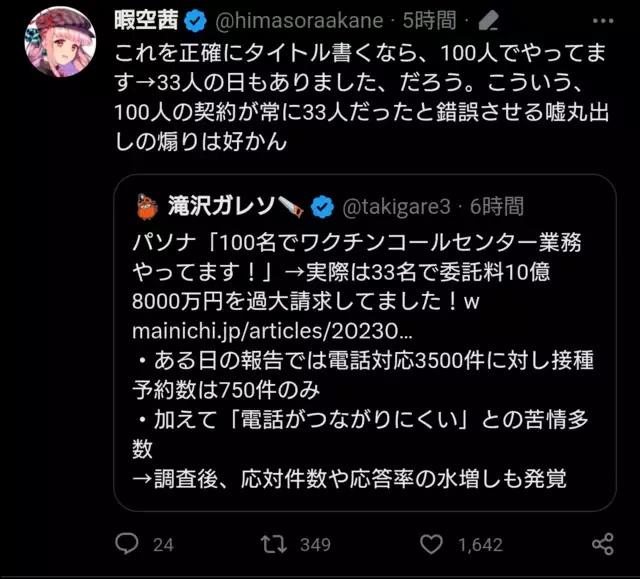Viewport: 640px width, 579px height.
Task: Click 滝沢ガレソ's blue verified badge
Action: point(322,207)
